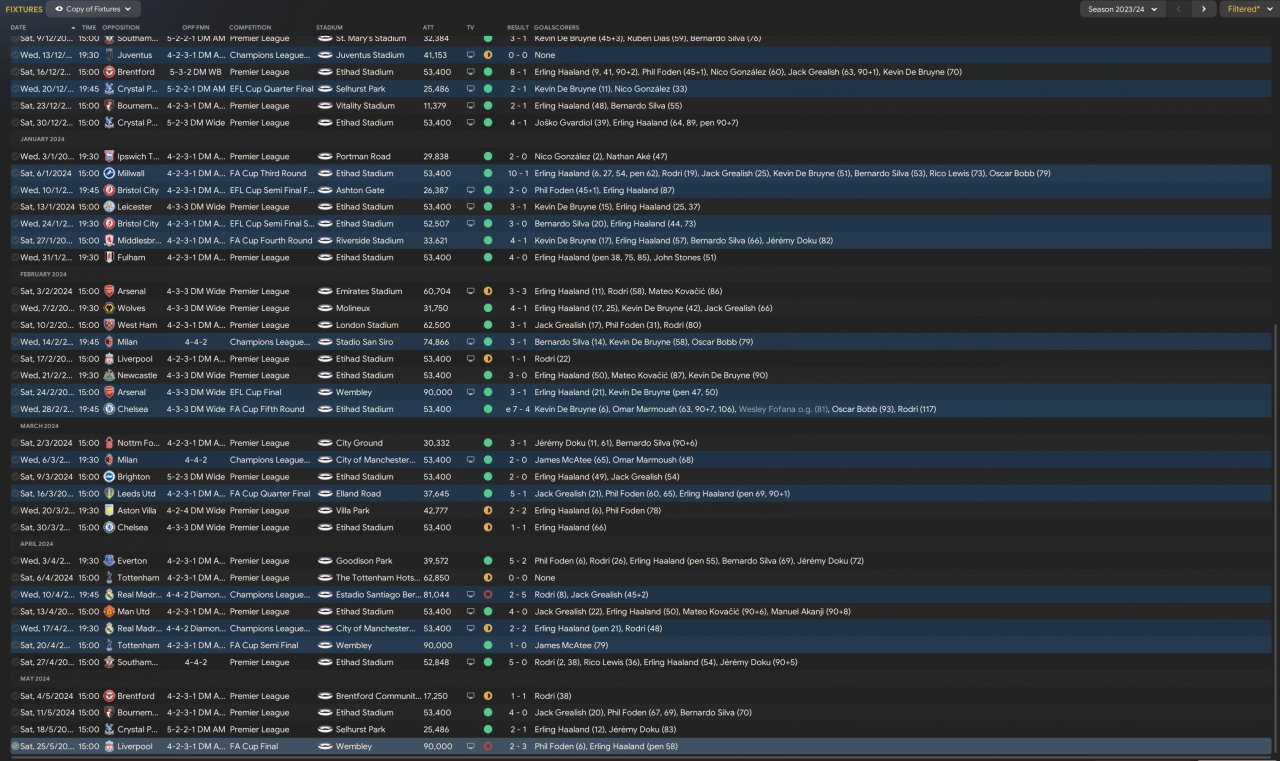Select the Man Utd fixture row circle

coord(15,611)
